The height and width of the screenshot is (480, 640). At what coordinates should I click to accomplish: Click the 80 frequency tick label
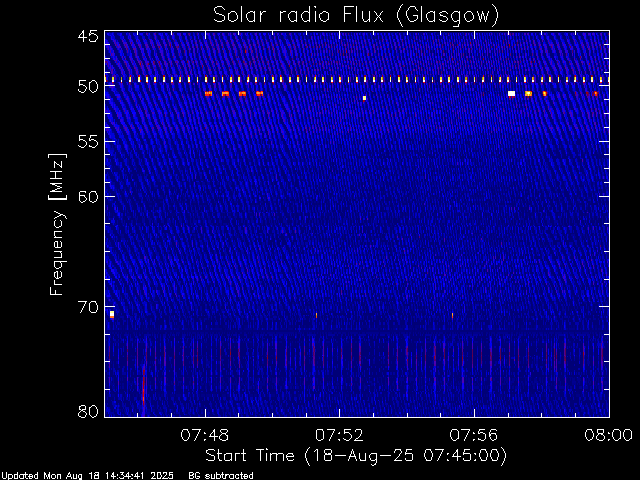(x=88, y=411)
